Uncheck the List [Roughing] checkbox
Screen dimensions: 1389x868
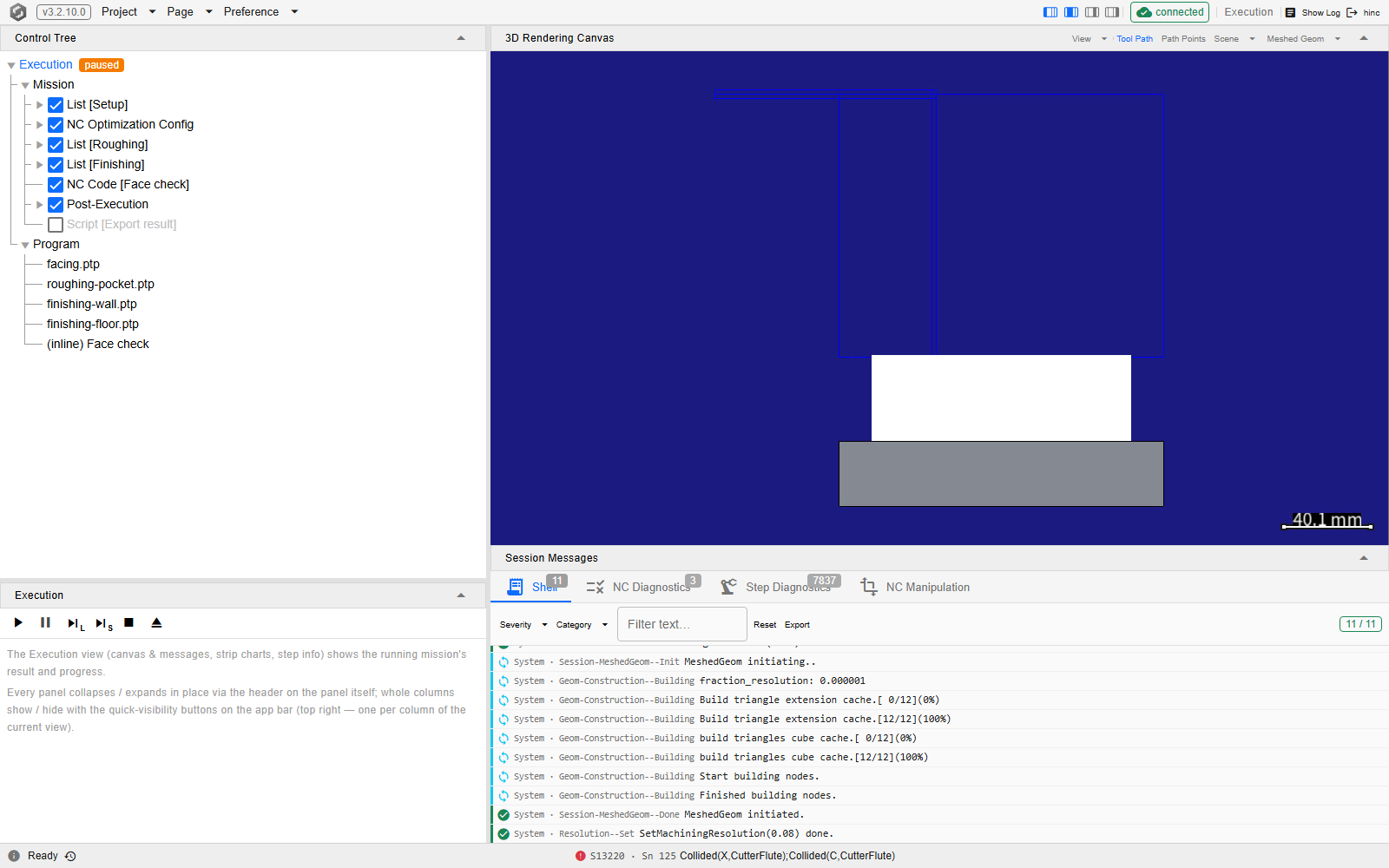56,145
